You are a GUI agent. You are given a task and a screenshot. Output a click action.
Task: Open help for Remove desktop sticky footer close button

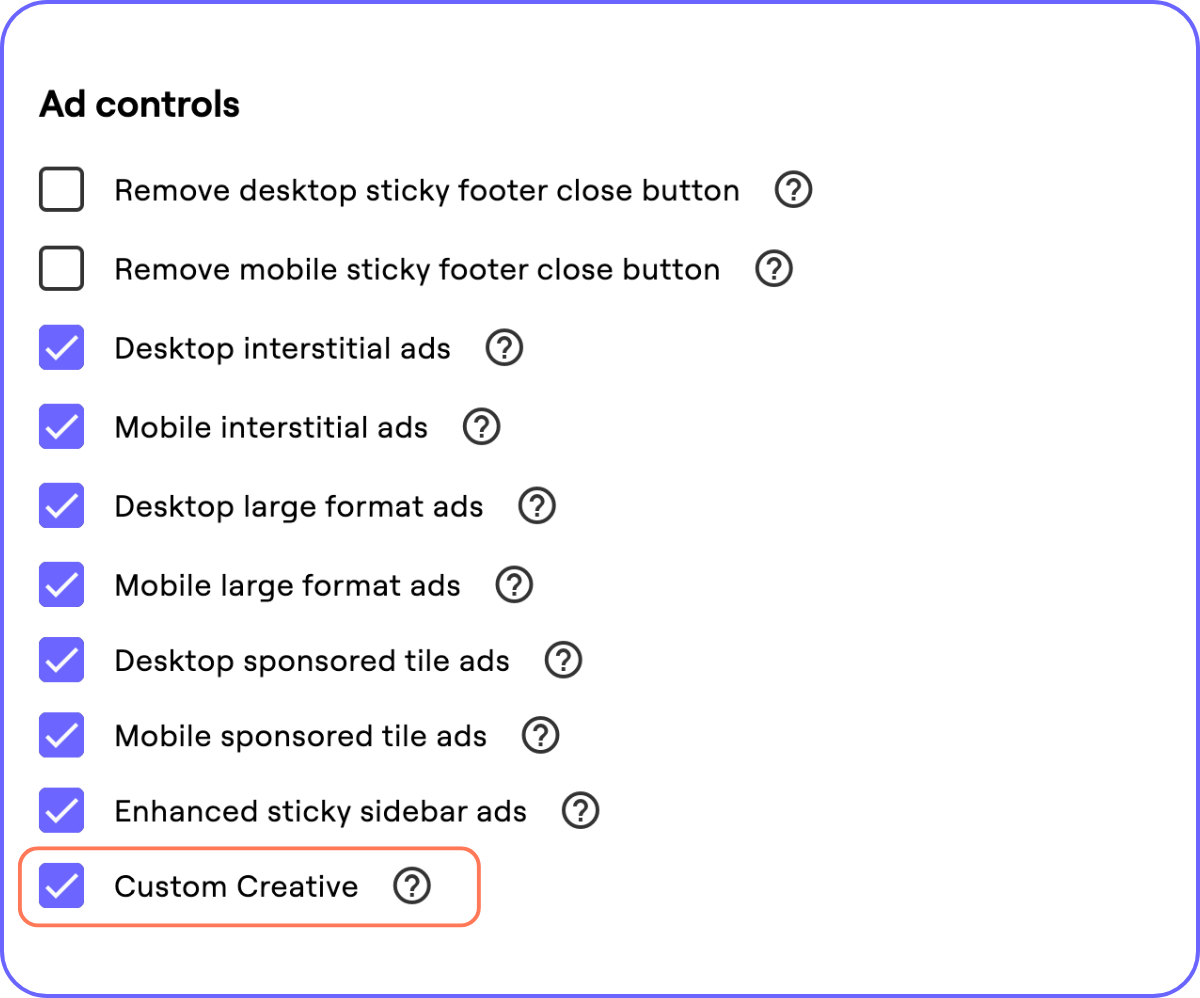(x=793, y=189)
